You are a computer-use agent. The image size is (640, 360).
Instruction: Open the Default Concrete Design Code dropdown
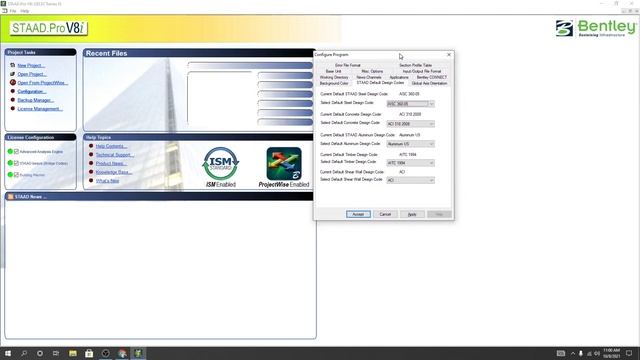coord(410,124)
